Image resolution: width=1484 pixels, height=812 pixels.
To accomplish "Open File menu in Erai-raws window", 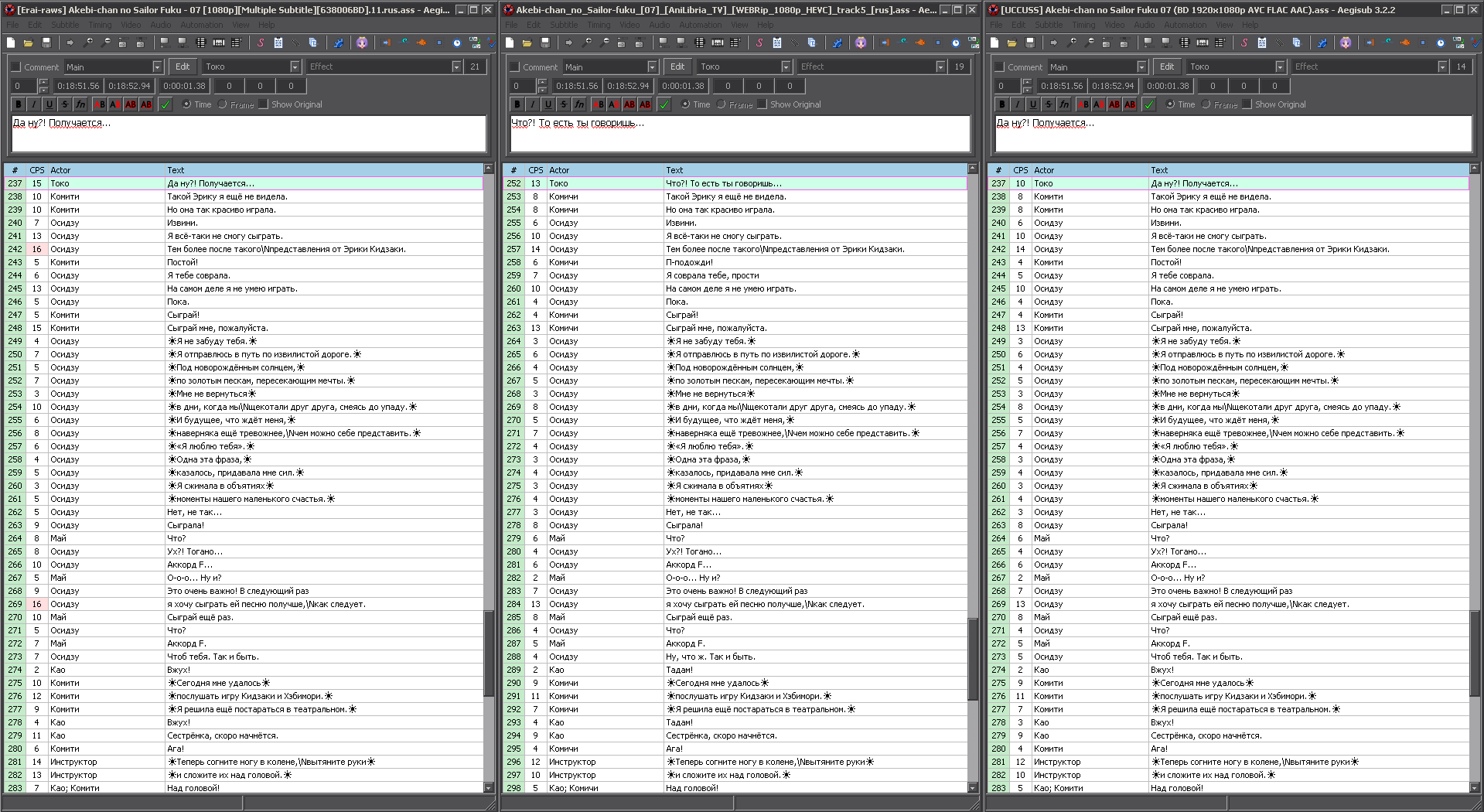I will (x=12, y=25).
